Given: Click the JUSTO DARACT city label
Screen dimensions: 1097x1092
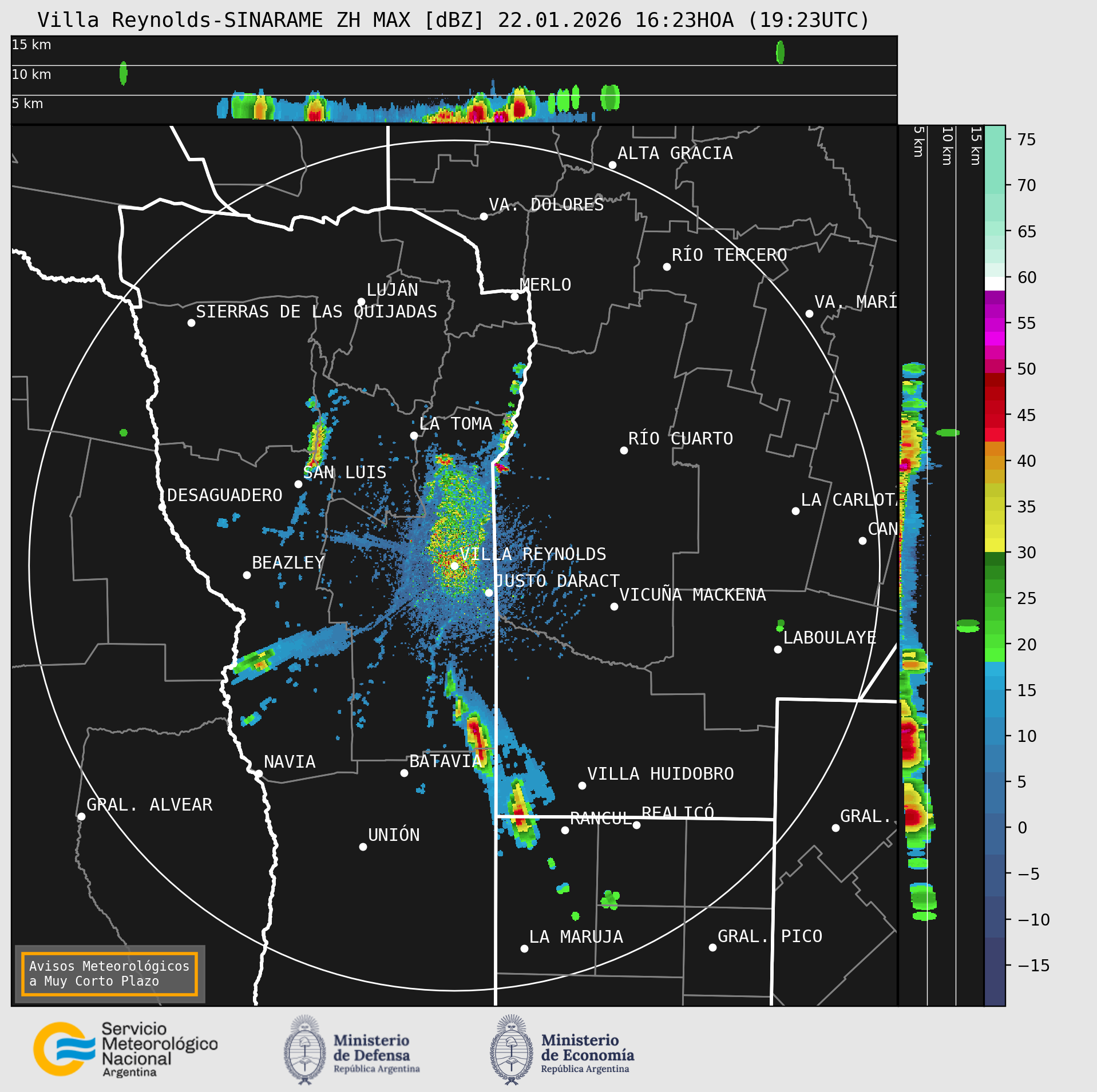Looking at the screenshot, I should (557, 581).
